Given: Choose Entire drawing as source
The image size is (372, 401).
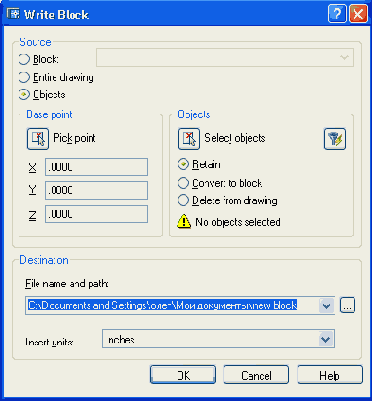Looking at the screenshot, I should click(24, 77).
